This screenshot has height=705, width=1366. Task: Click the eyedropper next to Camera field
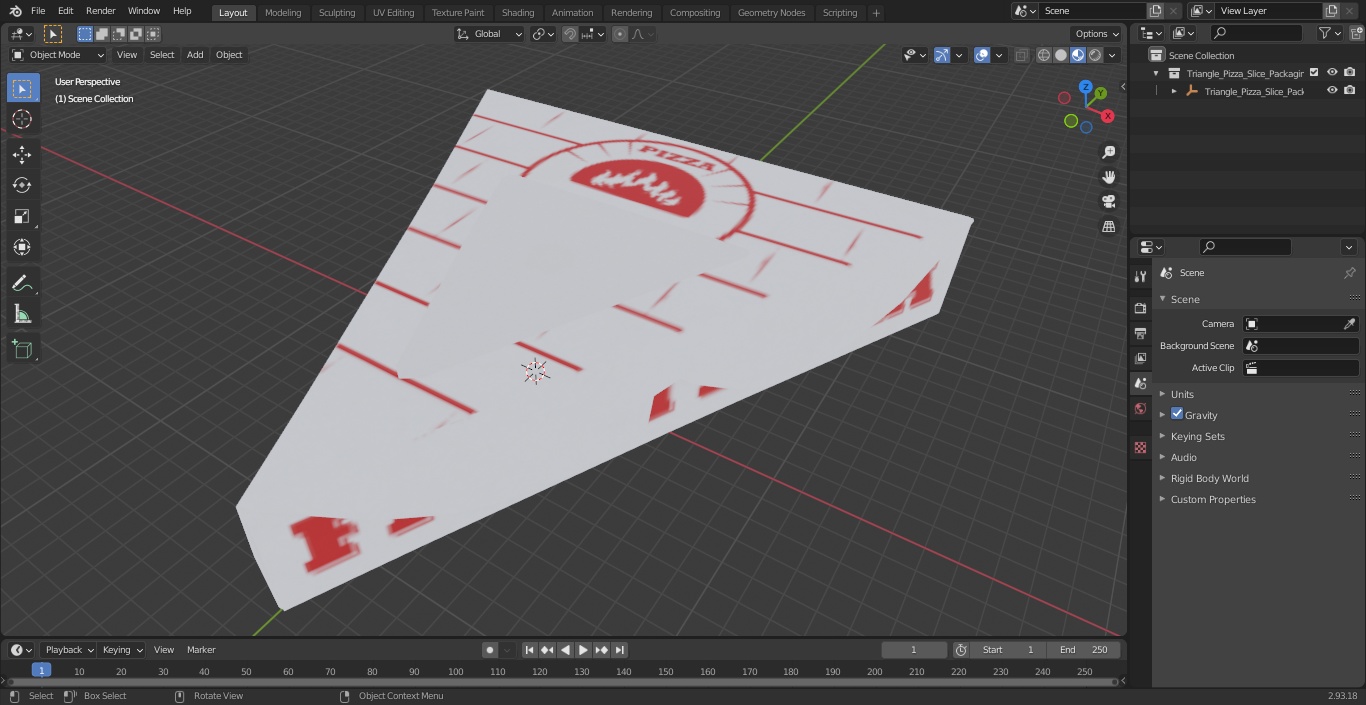click(x=1349, y=324)
